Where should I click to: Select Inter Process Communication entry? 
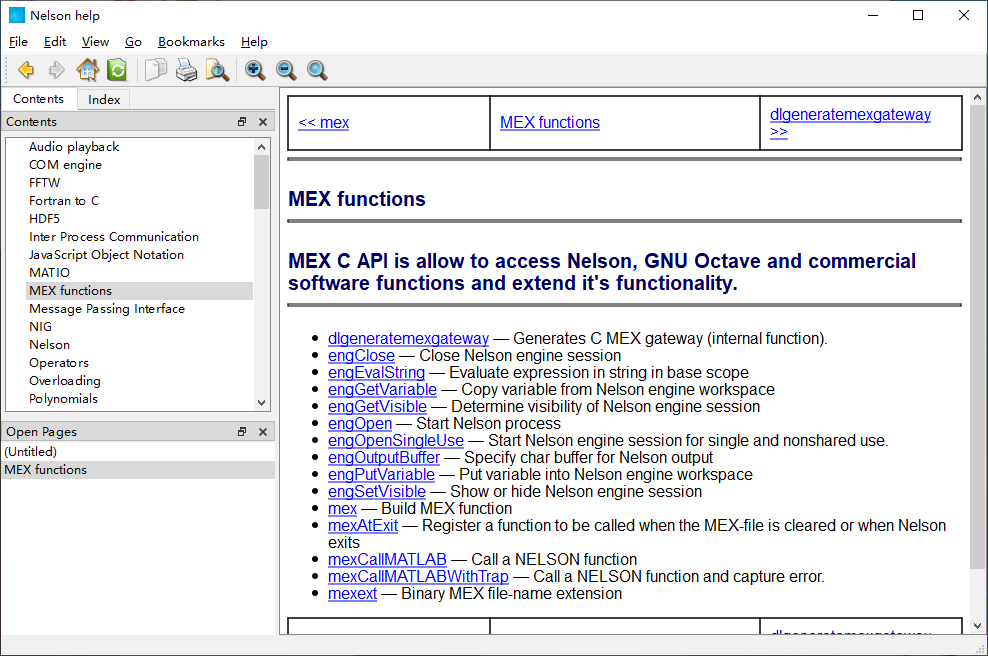click(x=113, y=237)
